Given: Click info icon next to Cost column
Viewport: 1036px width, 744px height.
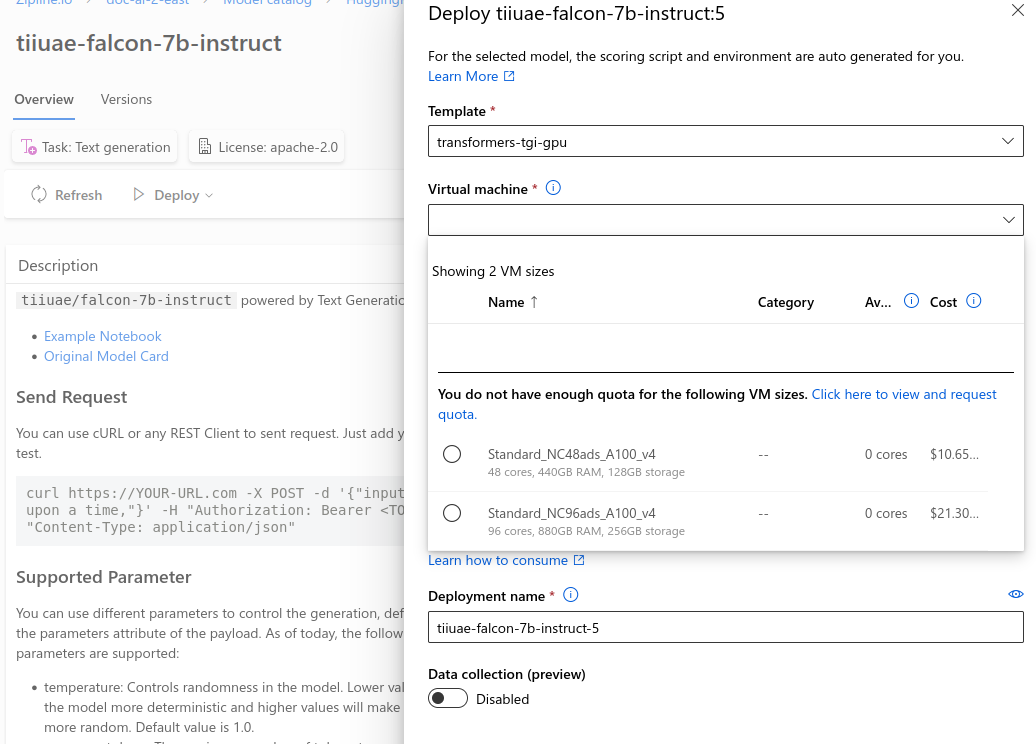Looking at the screenshot, I should coord(973,301).
